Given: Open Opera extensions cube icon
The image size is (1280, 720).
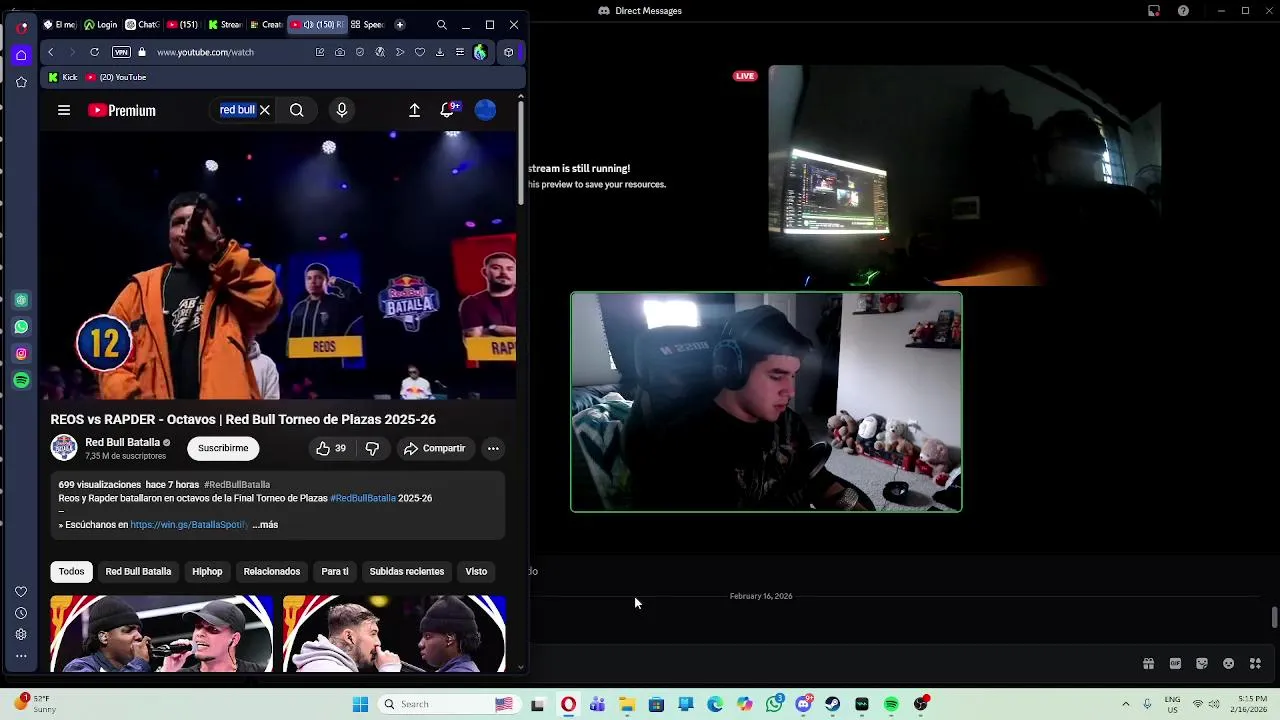Looking at the screenshot, I should tap(508, 52).
